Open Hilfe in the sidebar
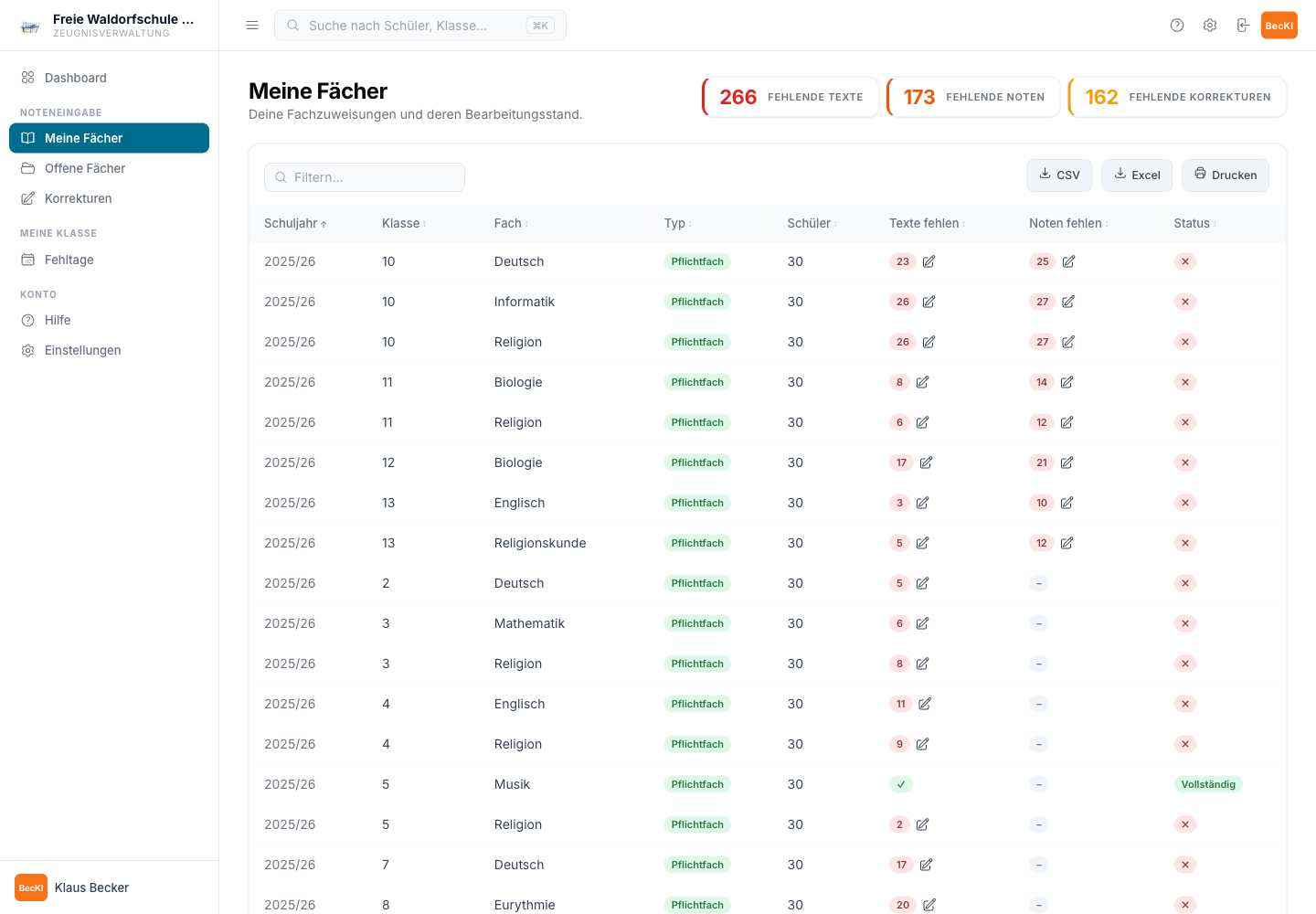The width and height of the screenshot is (1316, 914). point(109,320)
